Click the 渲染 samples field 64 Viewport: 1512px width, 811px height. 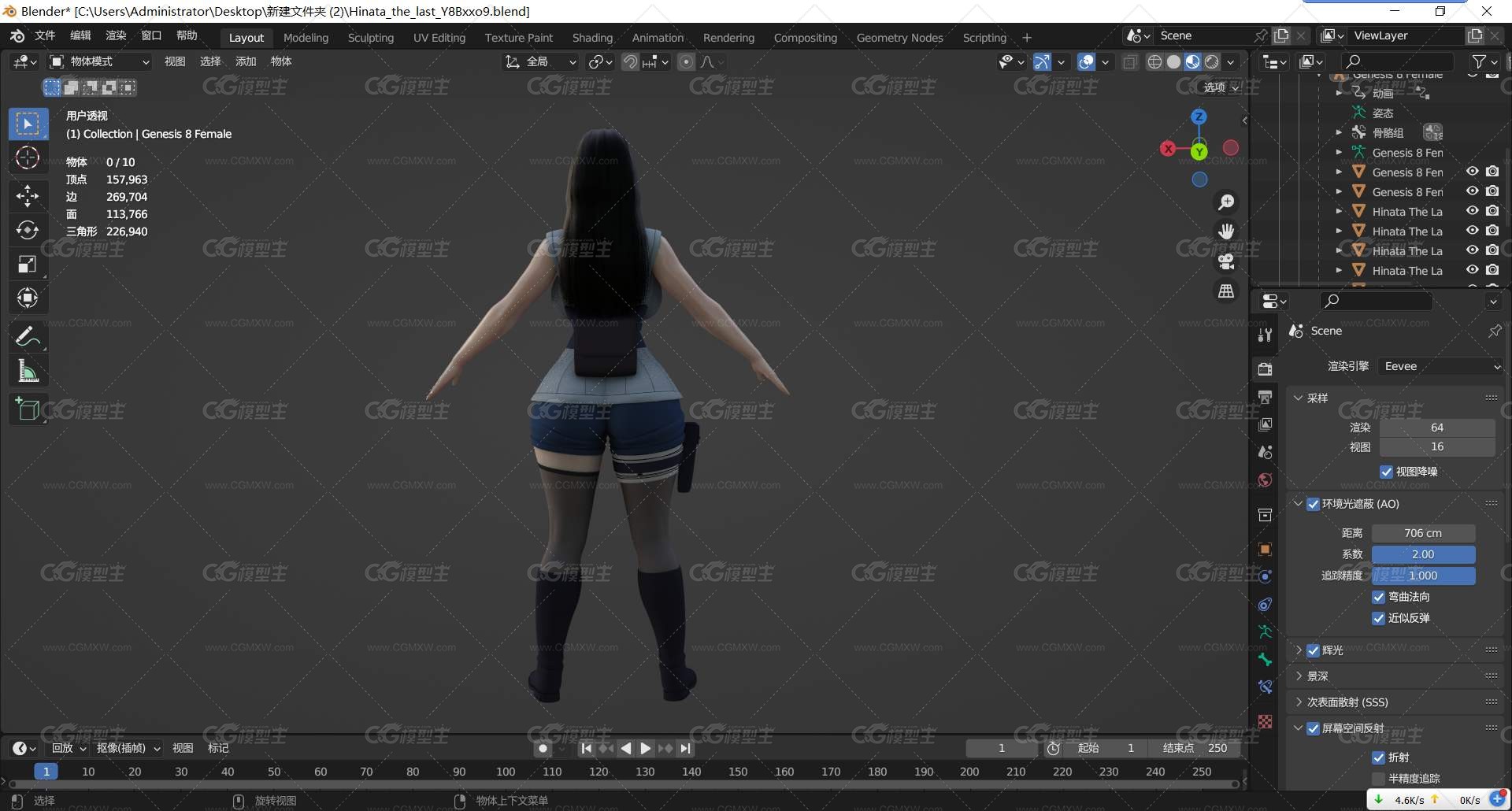click(1436, 428)
